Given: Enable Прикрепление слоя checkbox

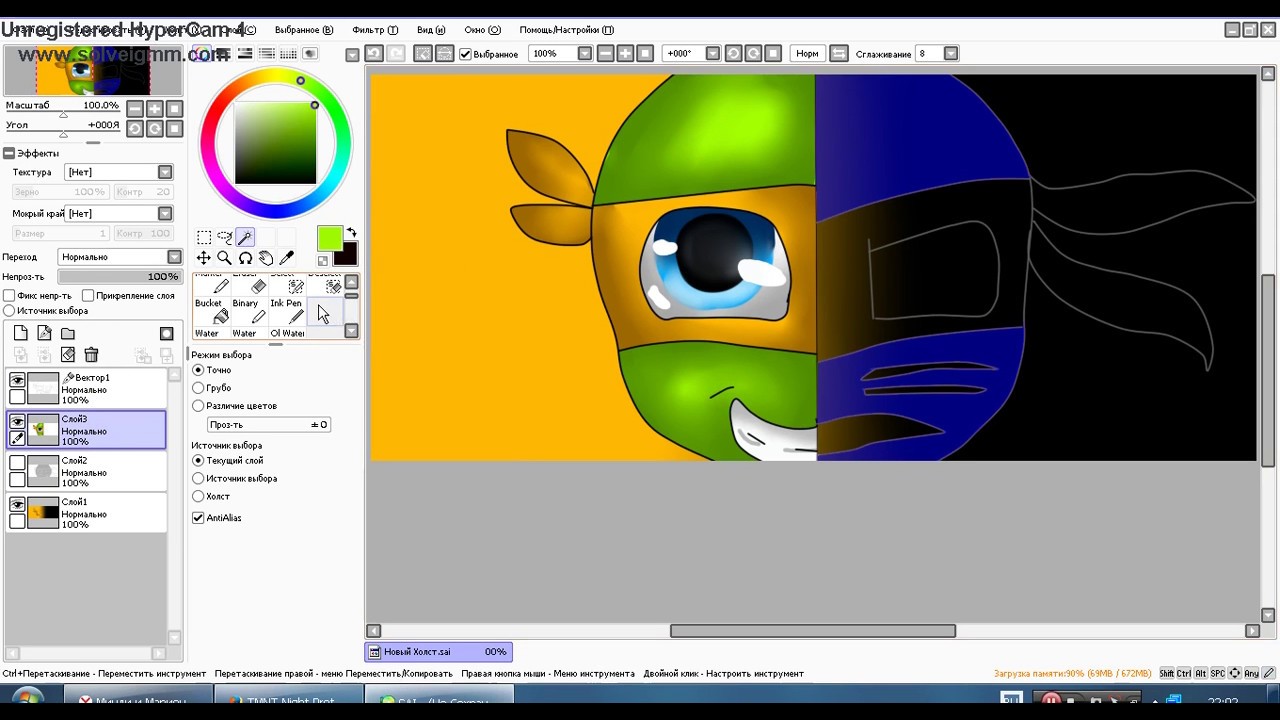Looking at the screenshot, I should pos(88,295).
